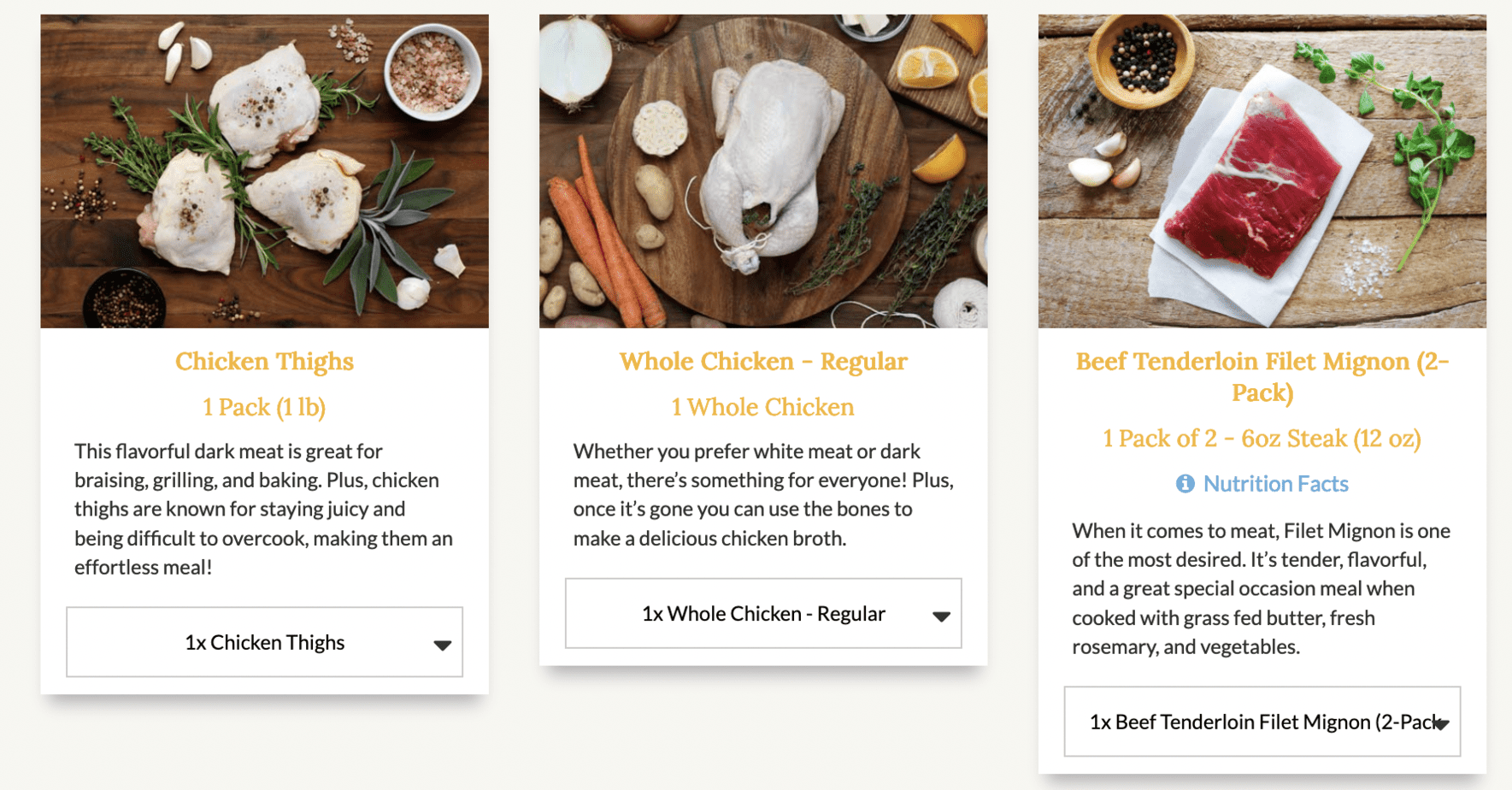Click the "1 Pack (1 lb)" size label
Screen dimensions: 1512x790
(x=264, y=407)
